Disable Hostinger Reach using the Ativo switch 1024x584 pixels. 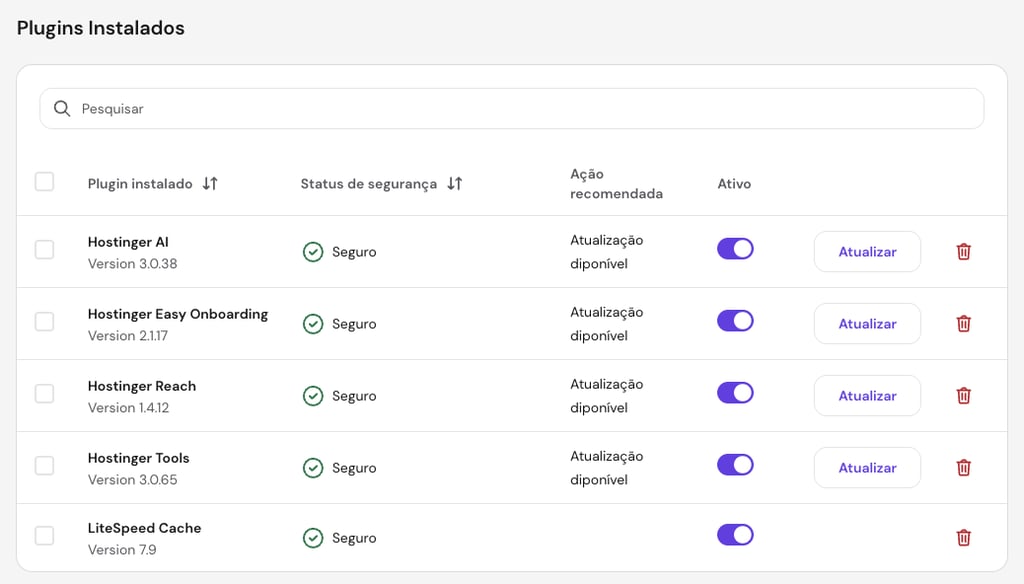pyautogui.click(x=735, y=393)
